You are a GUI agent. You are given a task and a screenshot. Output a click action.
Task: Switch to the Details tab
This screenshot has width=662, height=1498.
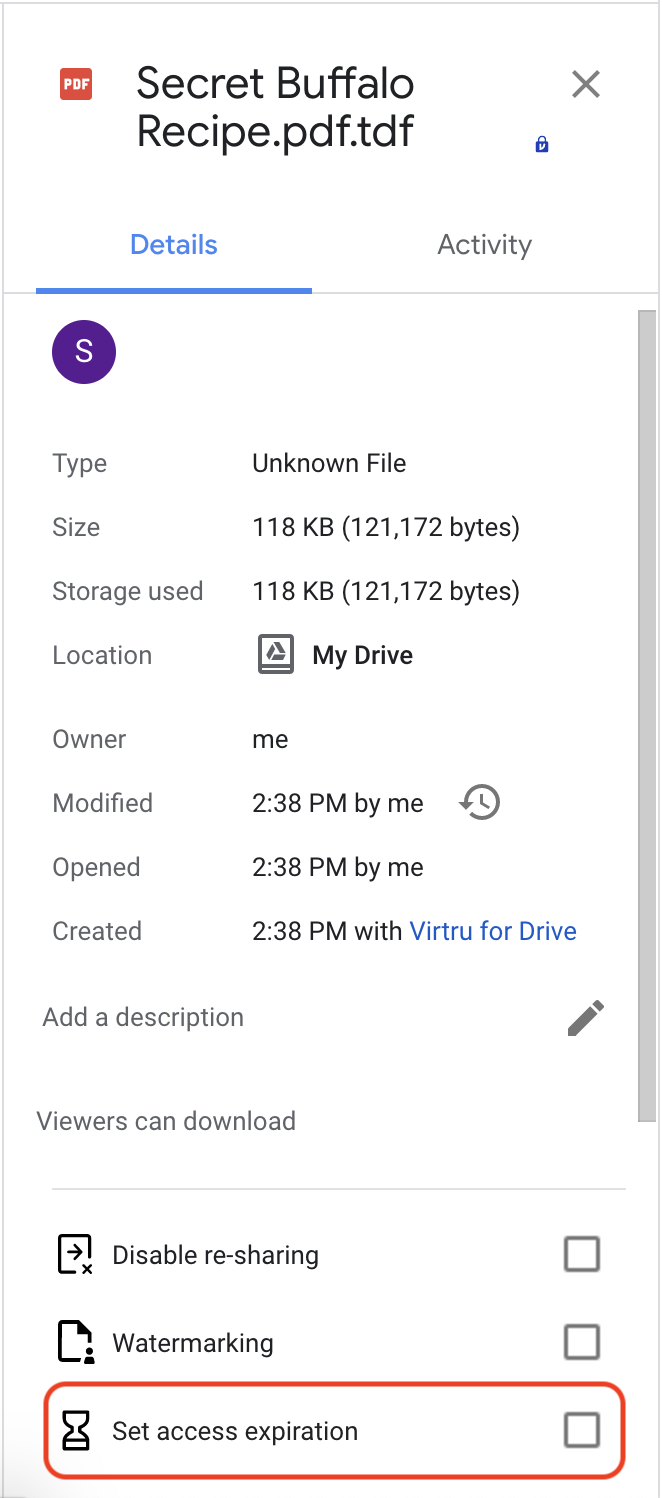coord(174,245)
